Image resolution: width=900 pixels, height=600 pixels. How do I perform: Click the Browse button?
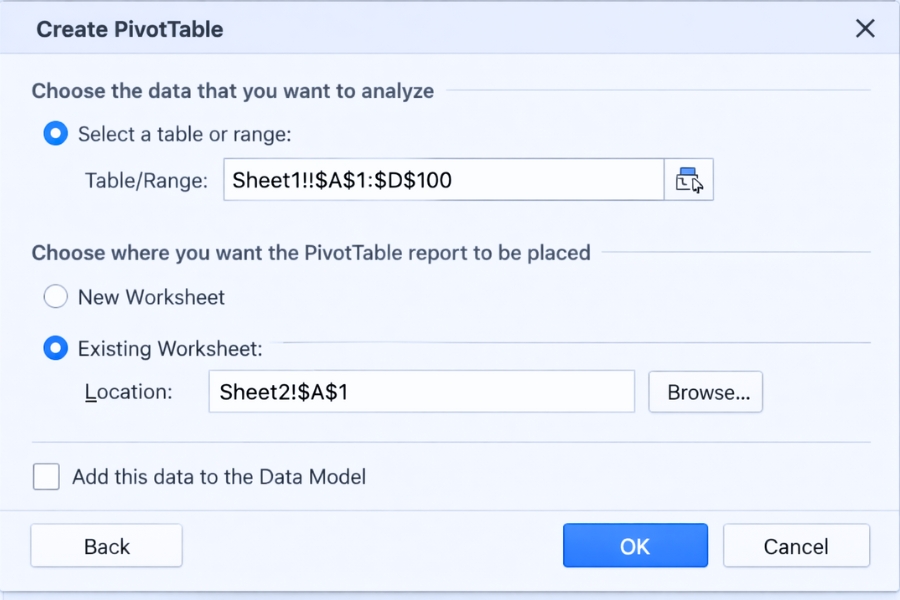705,391
